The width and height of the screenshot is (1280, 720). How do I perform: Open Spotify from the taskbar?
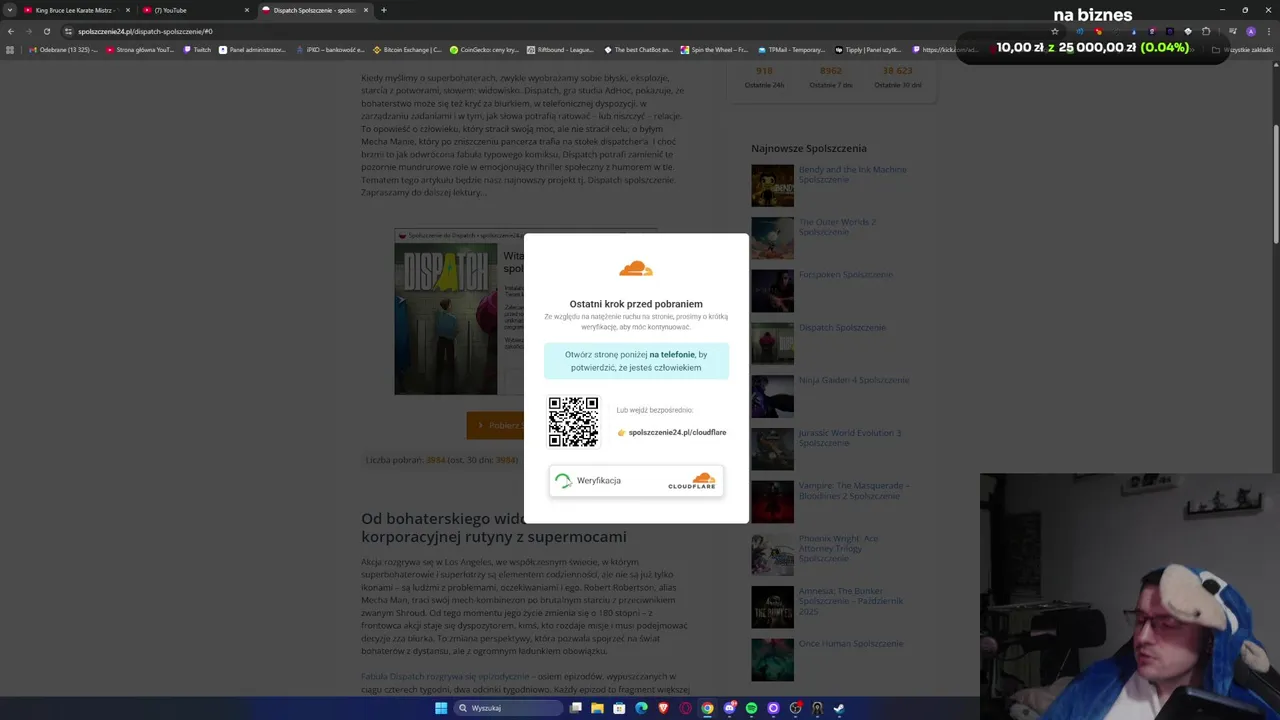[751, 708]
